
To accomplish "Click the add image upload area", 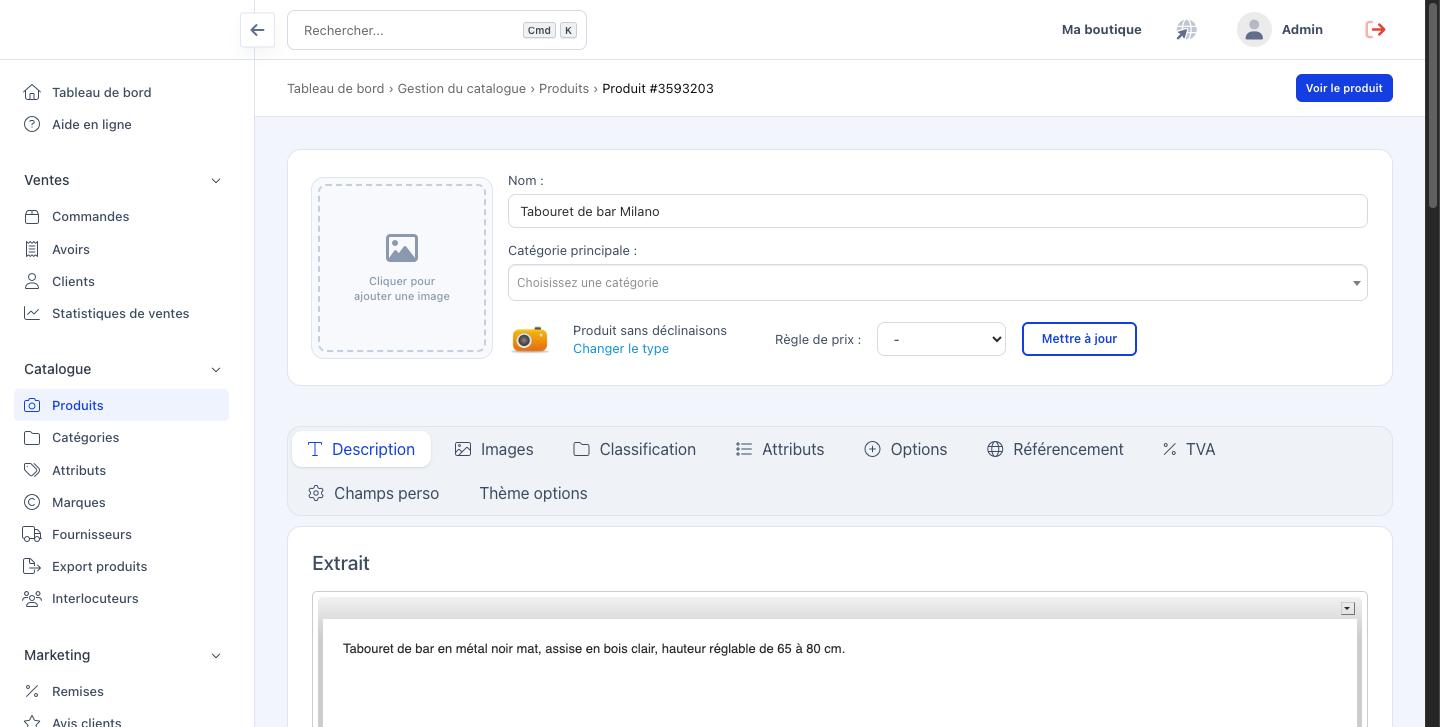I will pos(402,268).
